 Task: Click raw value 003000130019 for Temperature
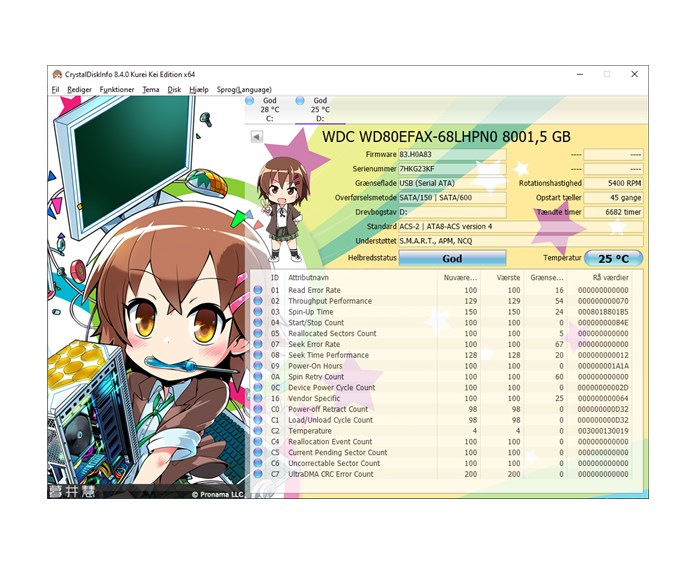point(603,431)
